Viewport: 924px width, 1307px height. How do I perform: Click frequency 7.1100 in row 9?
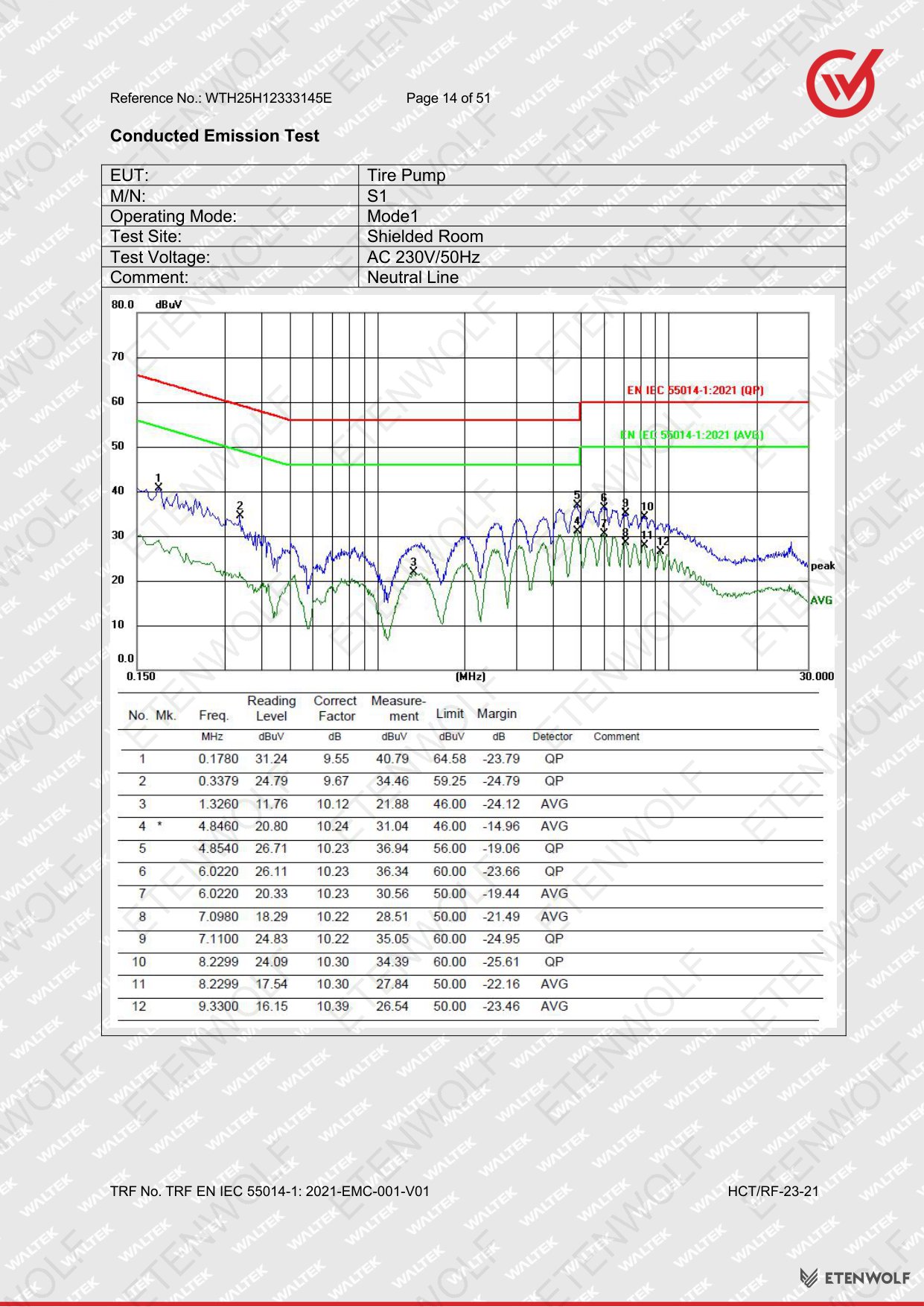click(218, 939)
